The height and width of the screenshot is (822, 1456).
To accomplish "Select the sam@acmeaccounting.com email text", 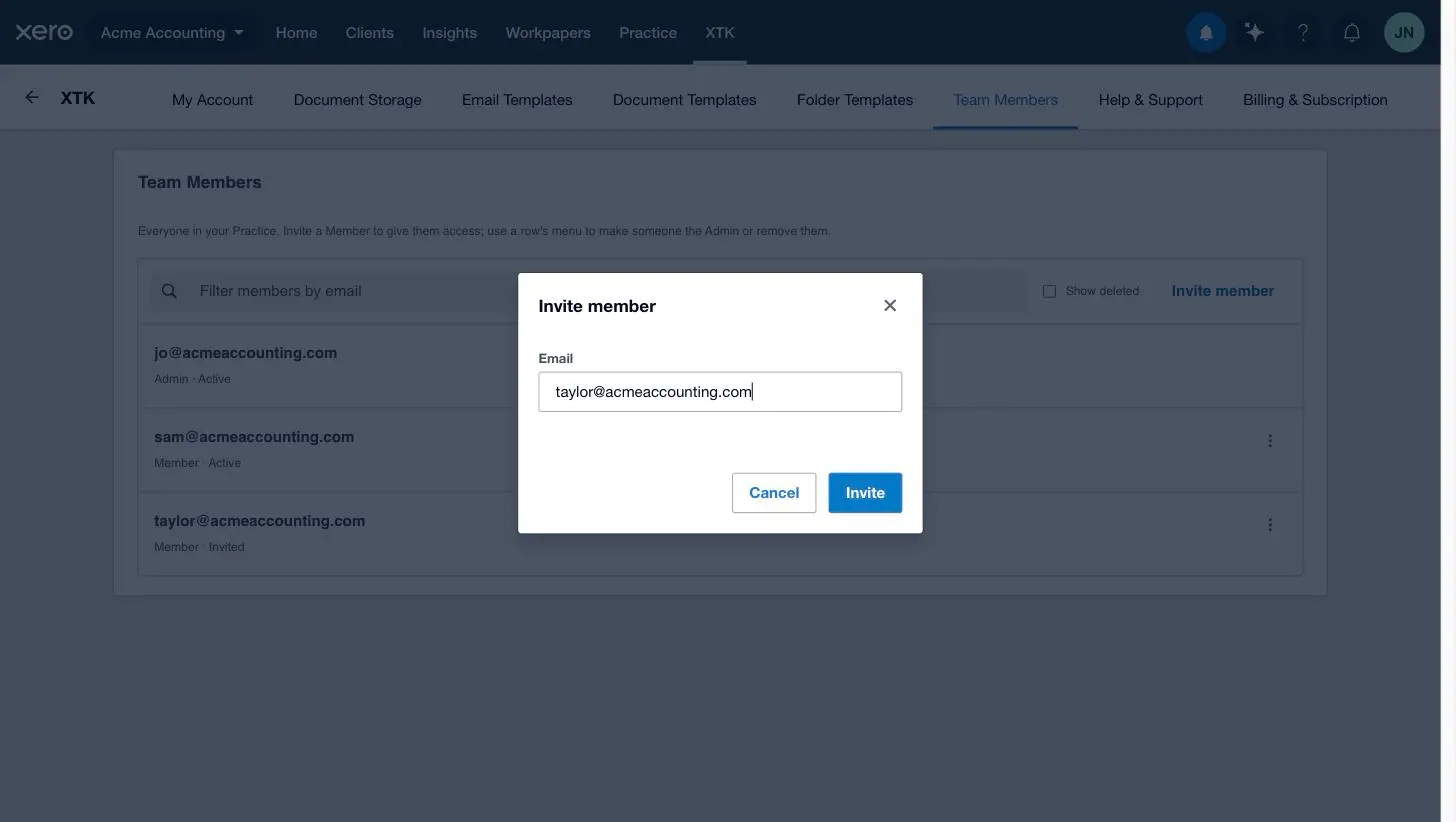I will click(x=254, y=437).
